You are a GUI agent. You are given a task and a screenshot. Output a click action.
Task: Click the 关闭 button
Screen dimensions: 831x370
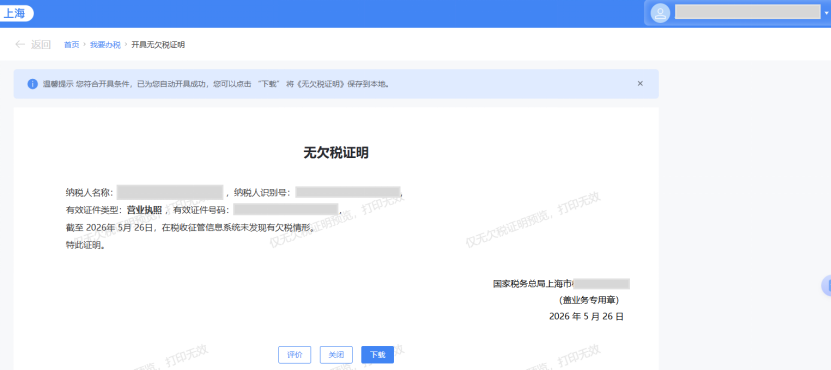click(336, 355)
